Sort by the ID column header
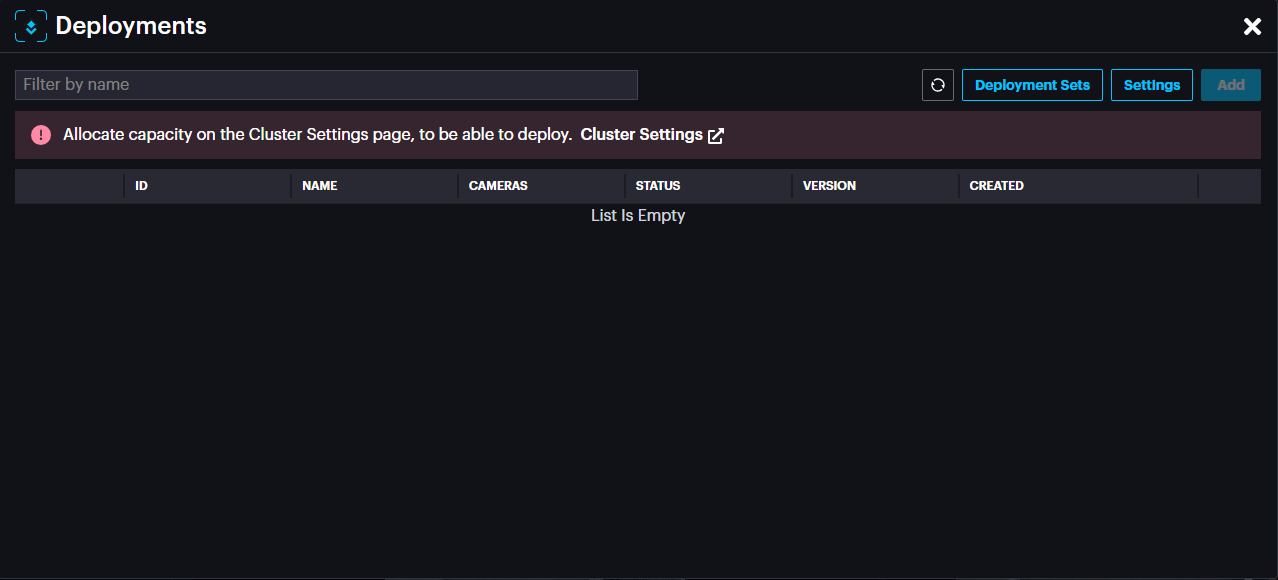1278x580 pixels. [142, 186]
